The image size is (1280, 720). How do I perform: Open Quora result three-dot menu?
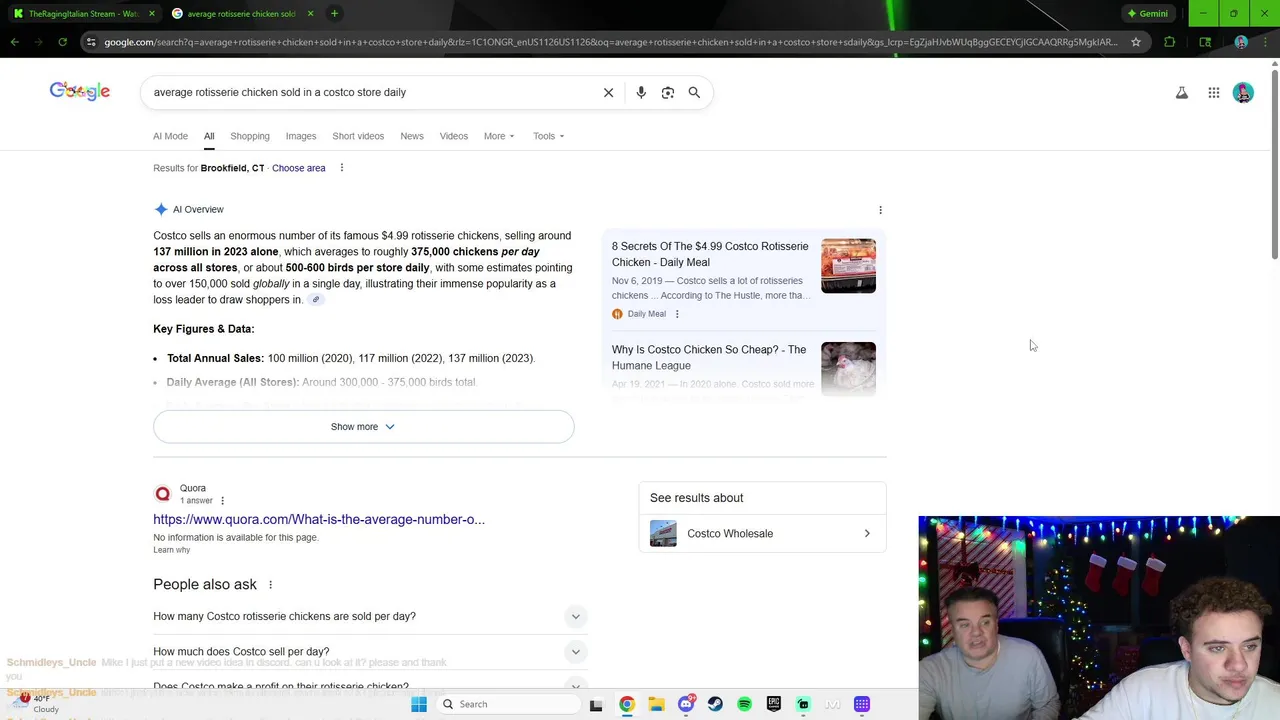[x=222, y=501]
